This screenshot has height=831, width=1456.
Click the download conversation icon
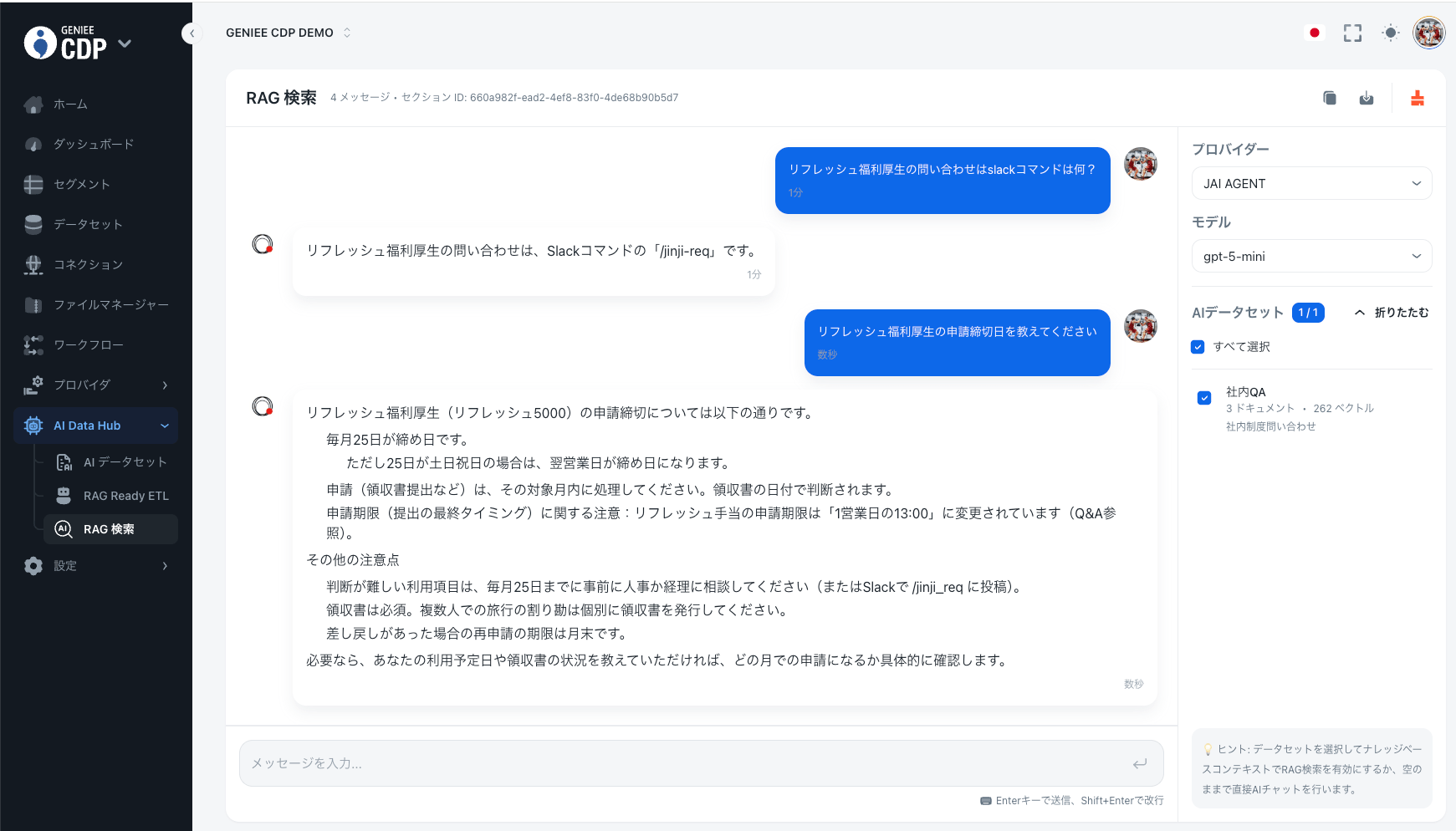click(1366, 98)
